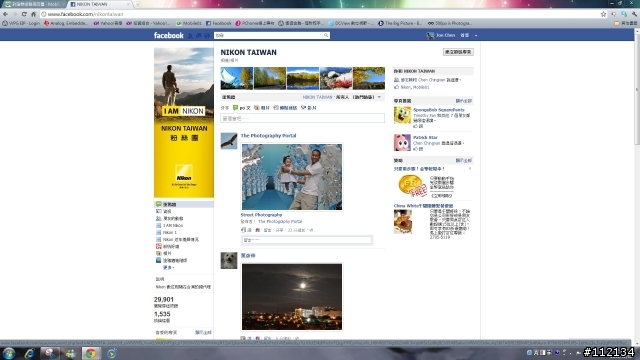Open the Street Photography link
Screen dimensions: 640x360
(261, 215)
